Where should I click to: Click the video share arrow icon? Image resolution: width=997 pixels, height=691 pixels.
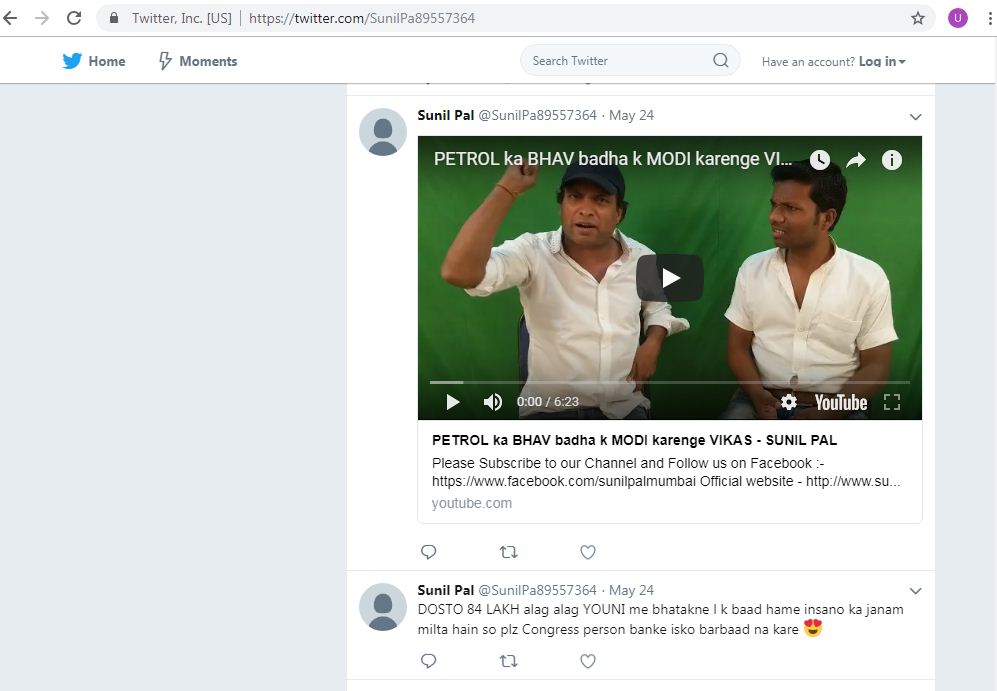tap(856, 160)
